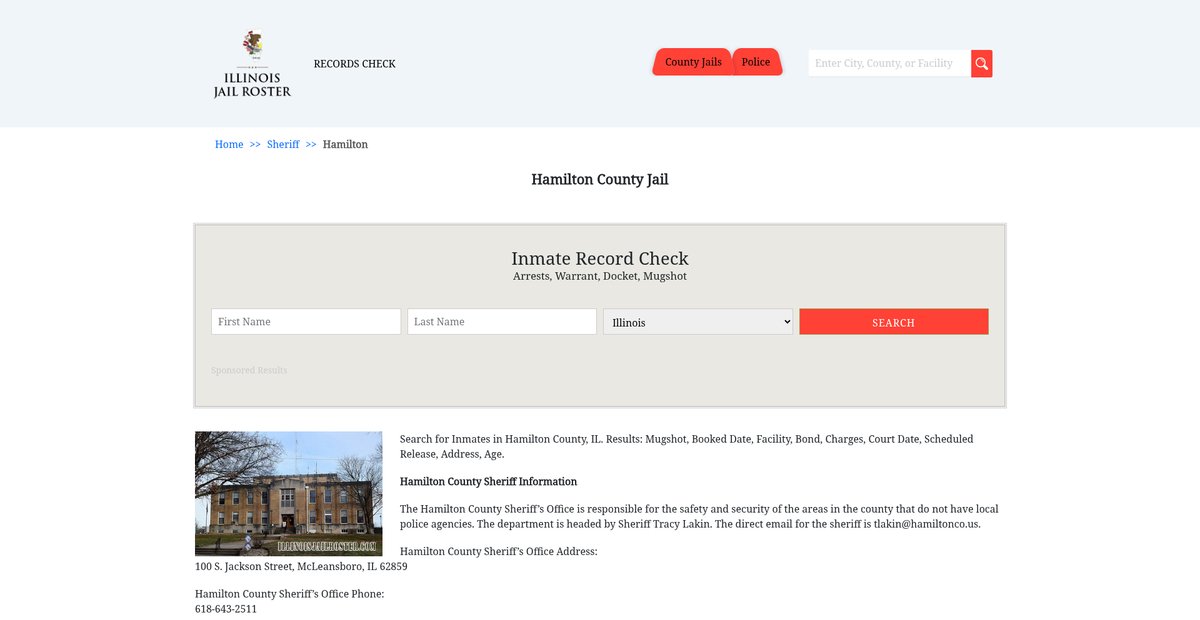
Task: Go to Home breadcrumb link
Action: click(229, 145)
